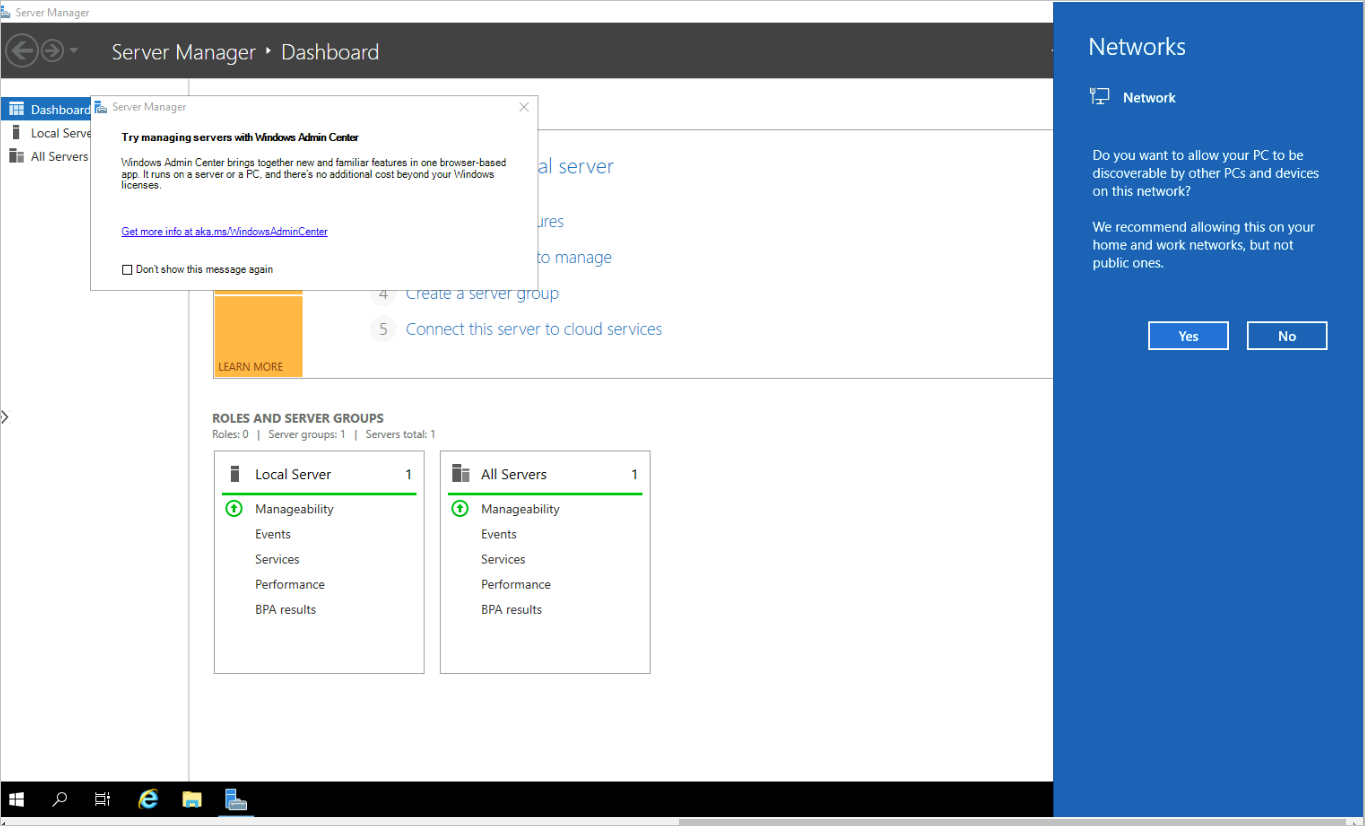This screenshot has height=826, width=1365.
Task: Open the All Servers tile header
Action: coord(545,474)
